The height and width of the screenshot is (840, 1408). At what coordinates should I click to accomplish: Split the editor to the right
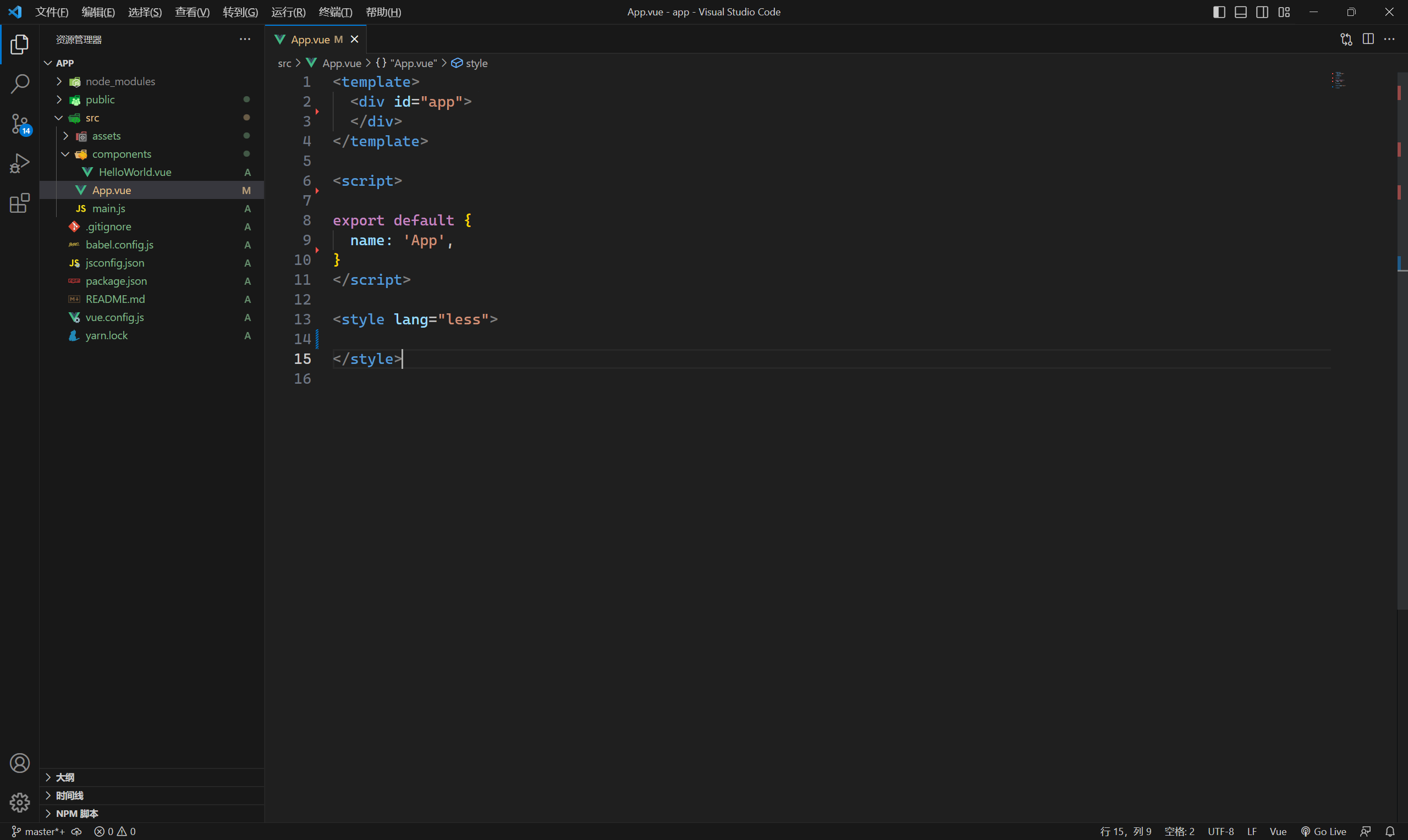(x=1368, y=39)
